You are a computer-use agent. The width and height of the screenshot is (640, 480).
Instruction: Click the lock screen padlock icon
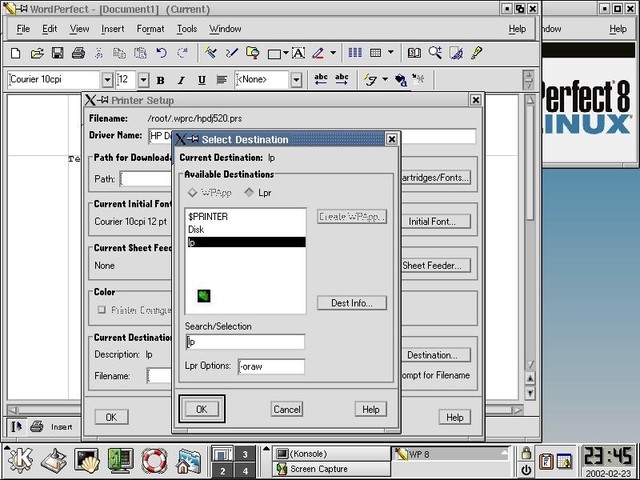click(x=526, y=453)
